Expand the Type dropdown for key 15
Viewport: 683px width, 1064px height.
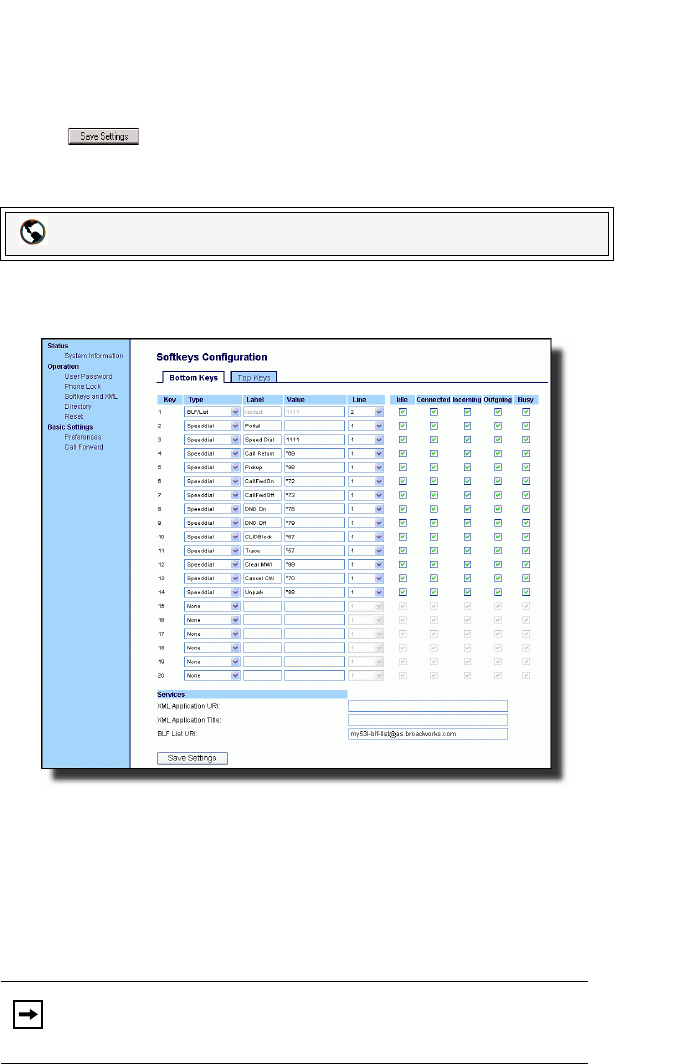click(212, 606)
